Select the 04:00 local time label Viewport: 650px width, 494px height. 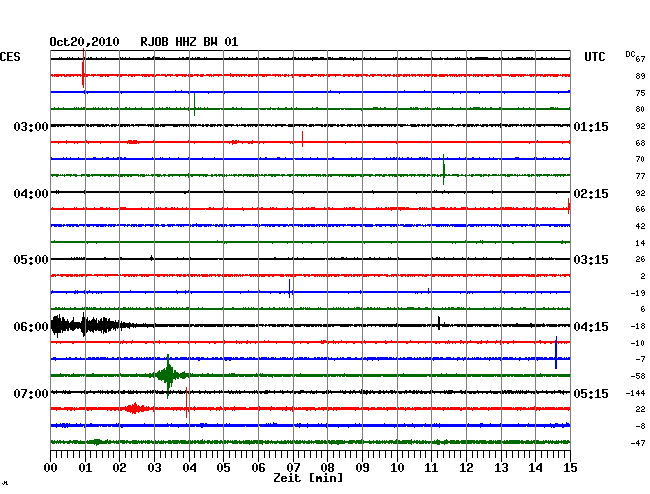(31, 194)
